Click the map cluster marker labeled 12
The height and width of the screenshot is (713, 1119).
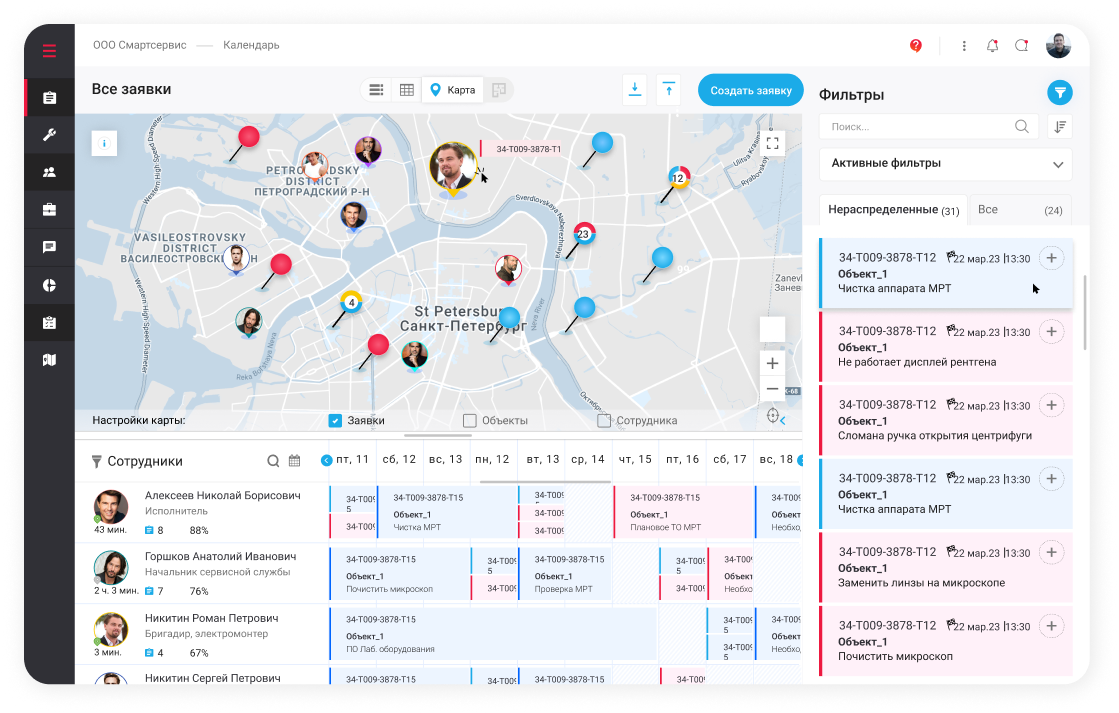[679, 178]
